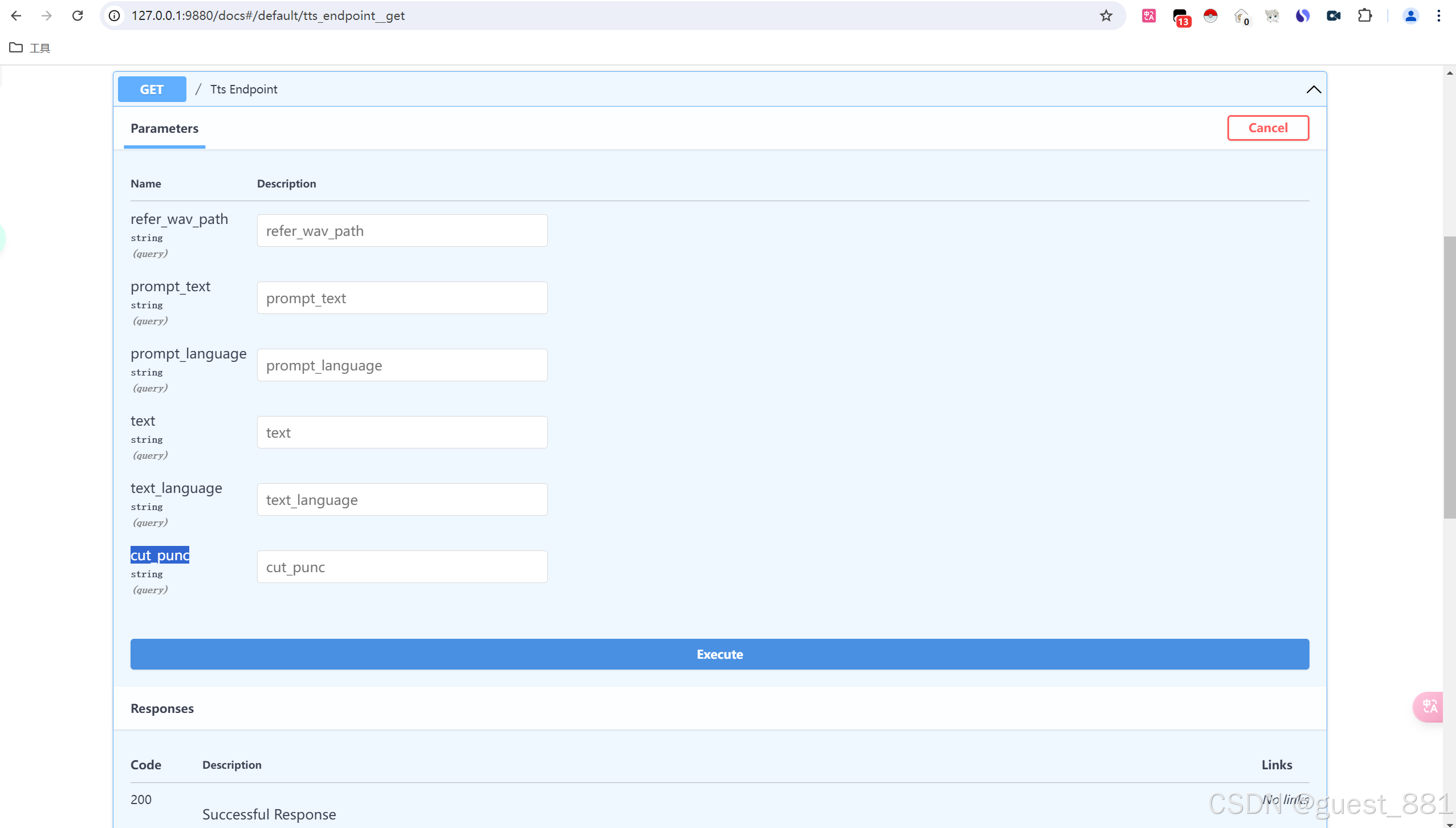Focus the prompt_language text box

click(402, 365)
